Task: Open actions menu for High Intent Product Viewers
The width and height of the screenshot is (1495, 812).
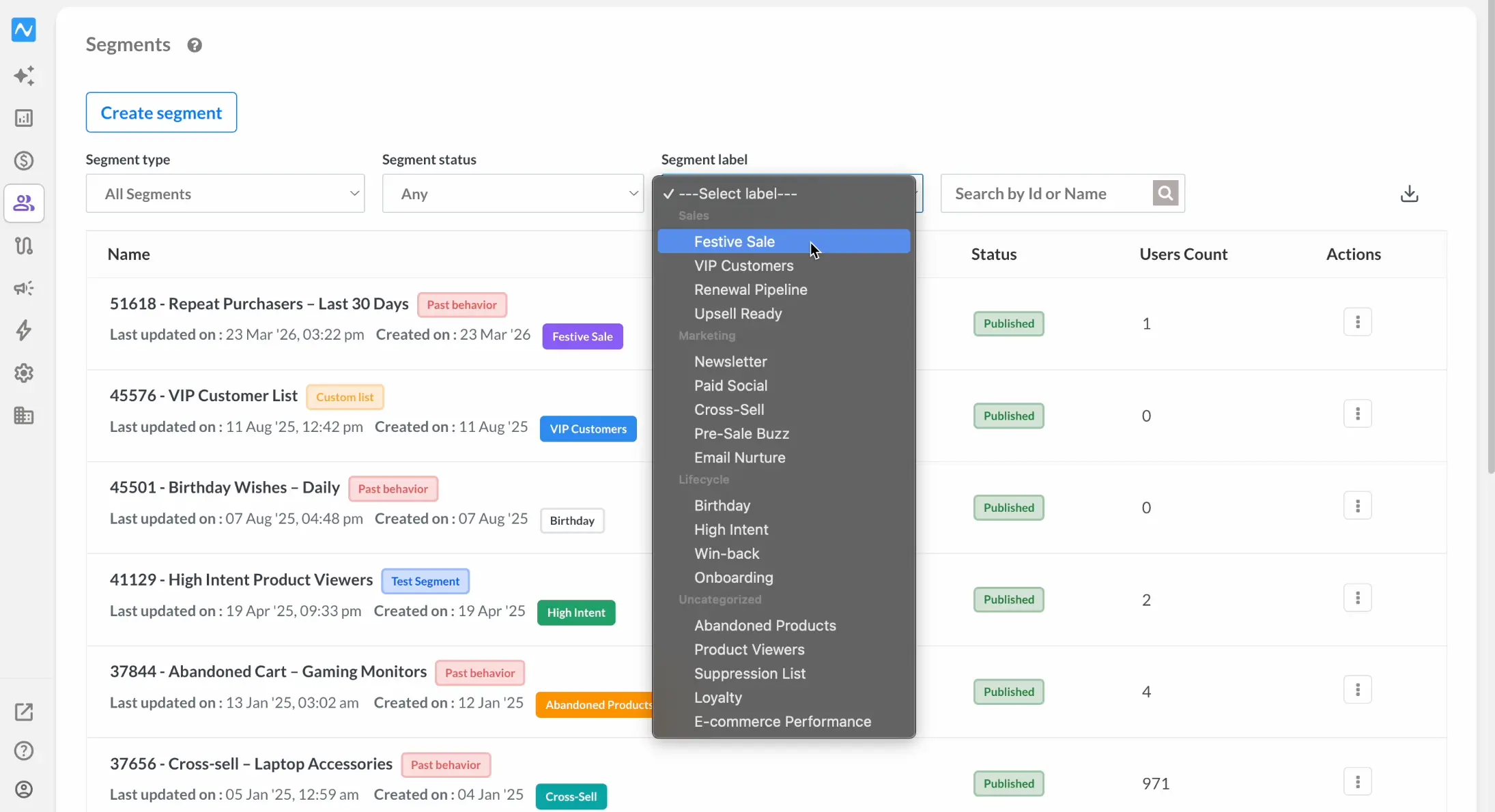Action: [1357, 598]
